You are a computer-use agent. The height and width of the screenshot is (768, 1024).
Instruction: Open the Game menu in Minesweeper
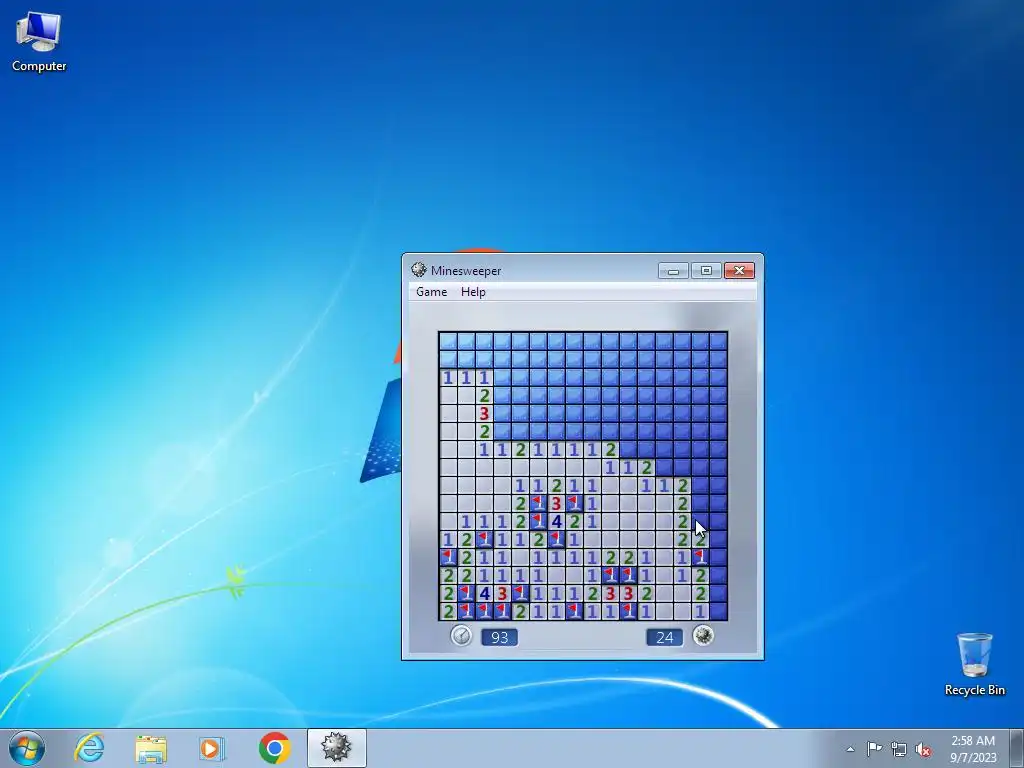click(x=431, y=292)
